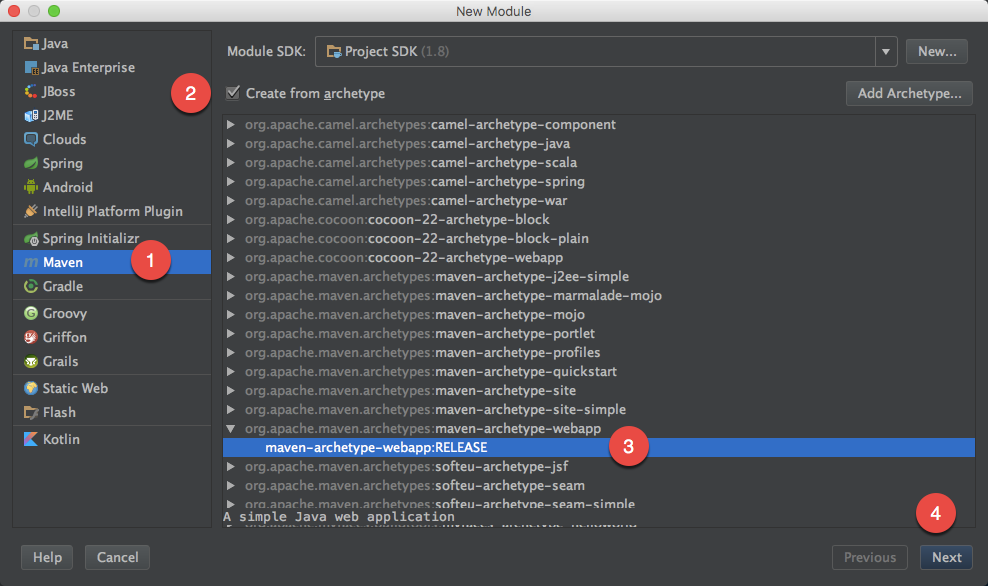Click the Flash icon in sidebar

pyautogui.click(x=31, y=412)
